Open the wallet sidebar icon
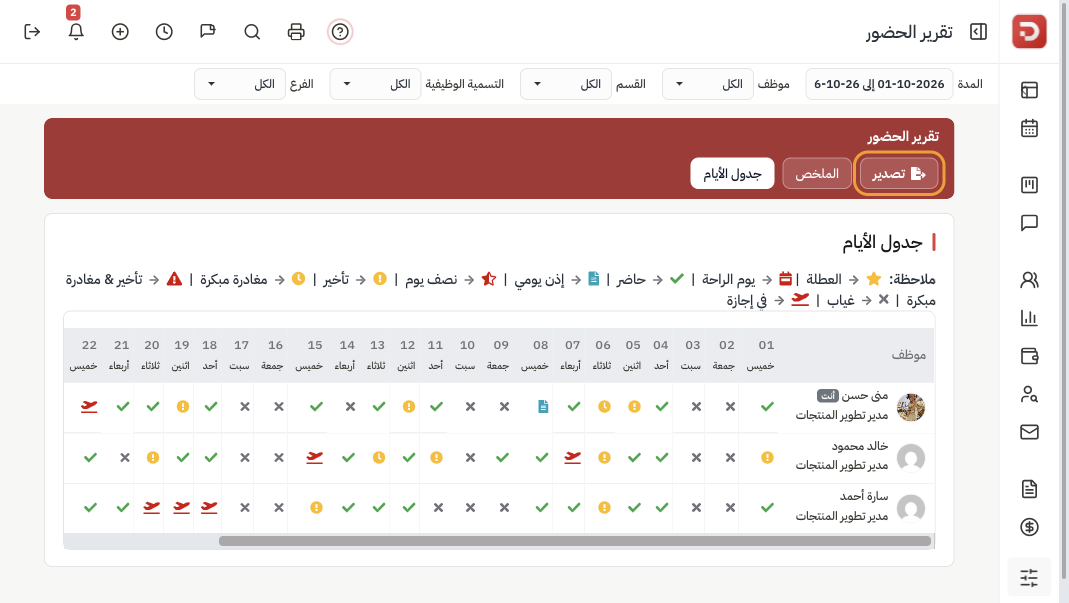This screenshot has width=1069, height=603. (1029, 355)
